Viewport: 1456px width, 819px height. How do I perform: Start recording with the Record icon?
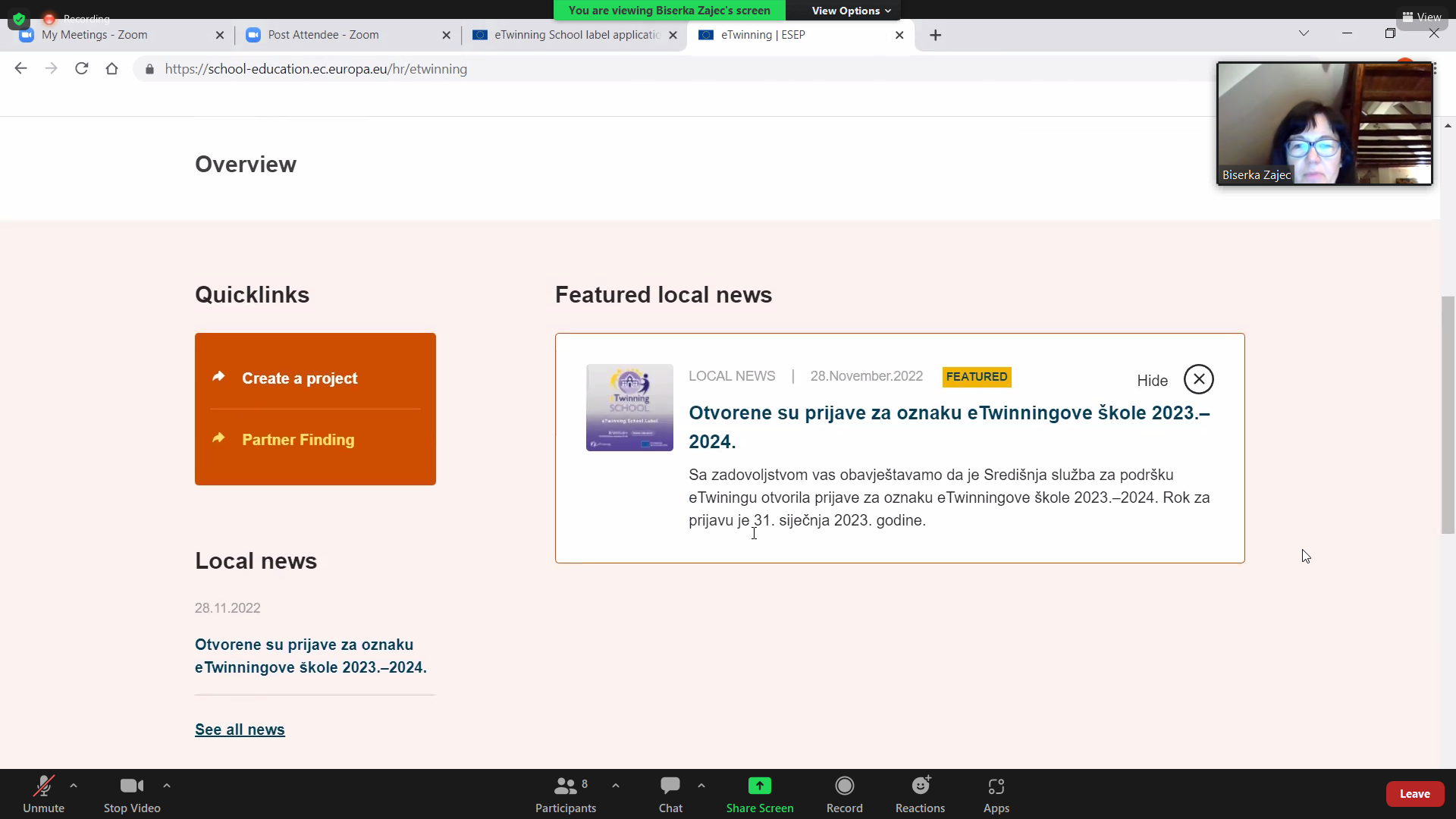(x=844, y=786)
